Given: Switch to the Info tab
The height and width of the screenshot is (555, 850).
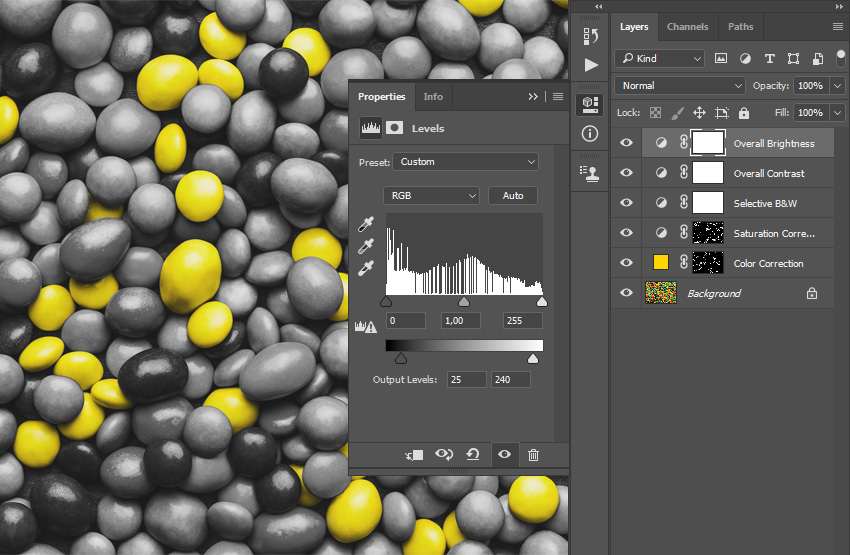Looking at the screenshot, I should [x=433, y=96].
